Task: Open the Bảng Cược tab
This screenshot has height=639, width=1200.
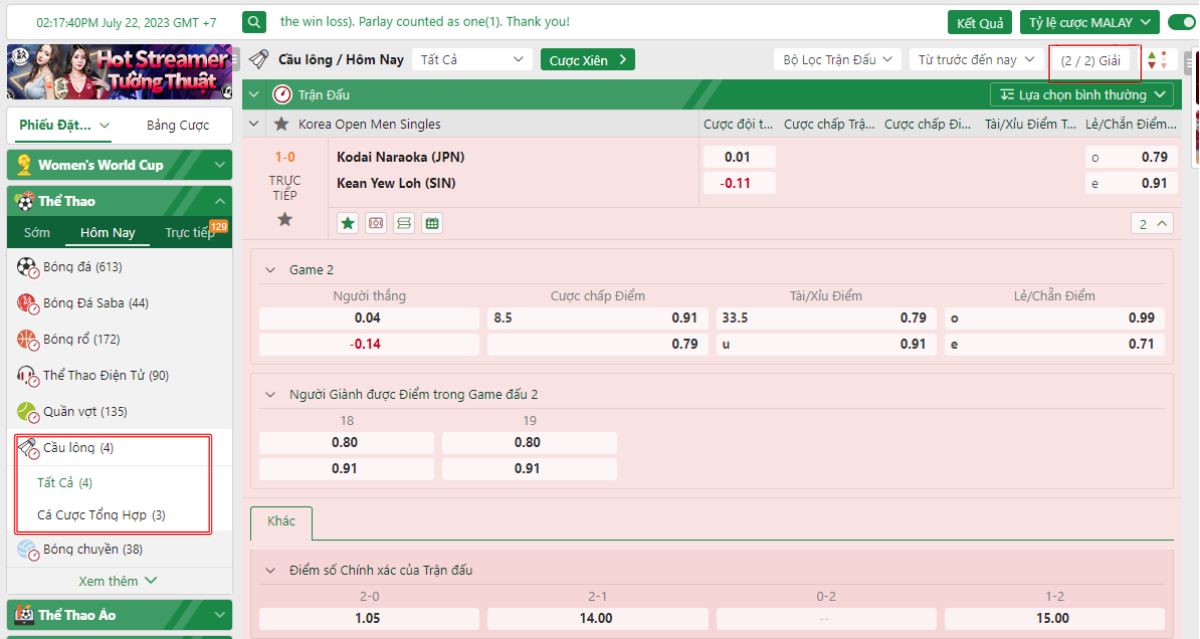Action: [x=178, y=126]
